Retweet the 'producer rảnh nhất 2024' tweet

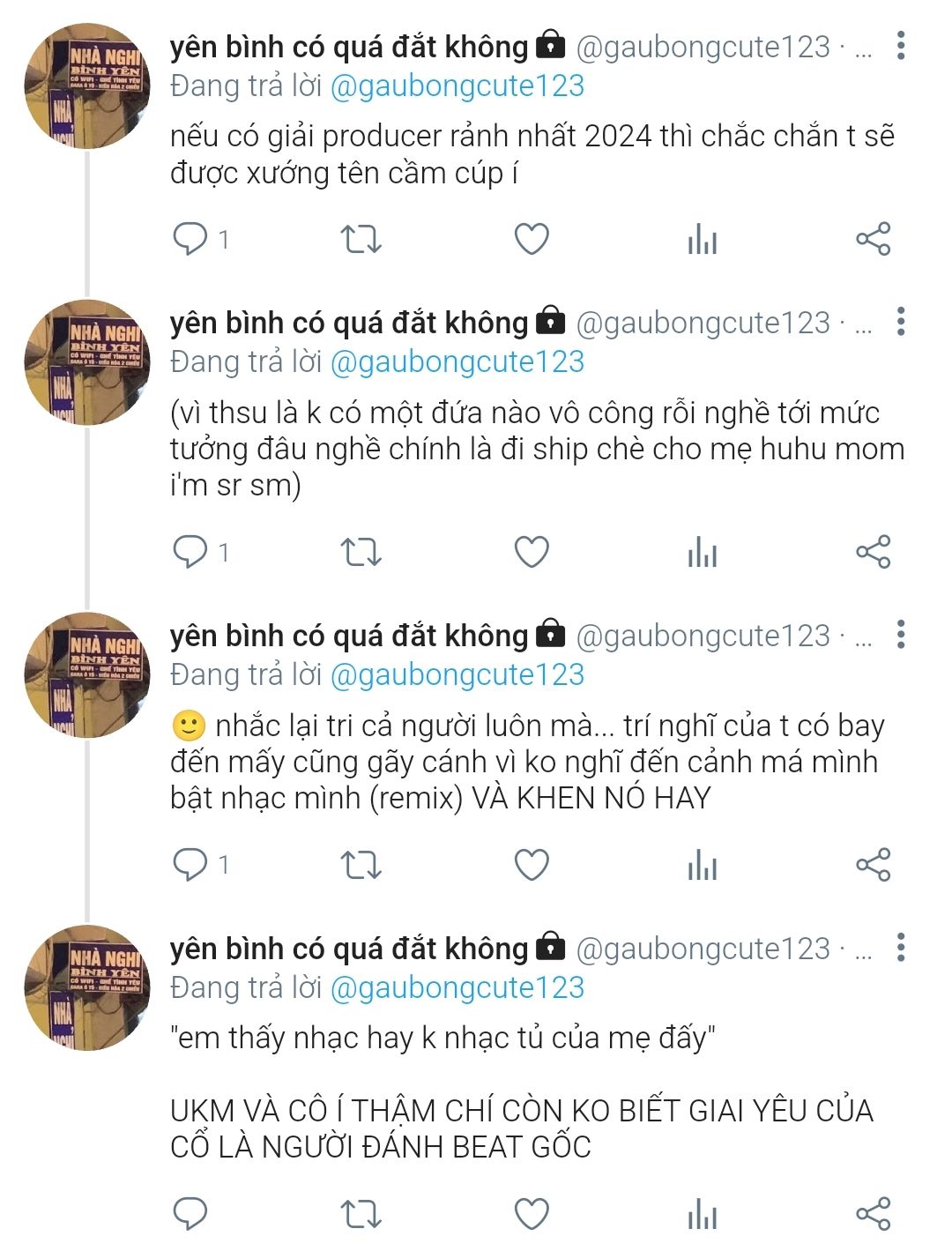(x=361, y=239)
